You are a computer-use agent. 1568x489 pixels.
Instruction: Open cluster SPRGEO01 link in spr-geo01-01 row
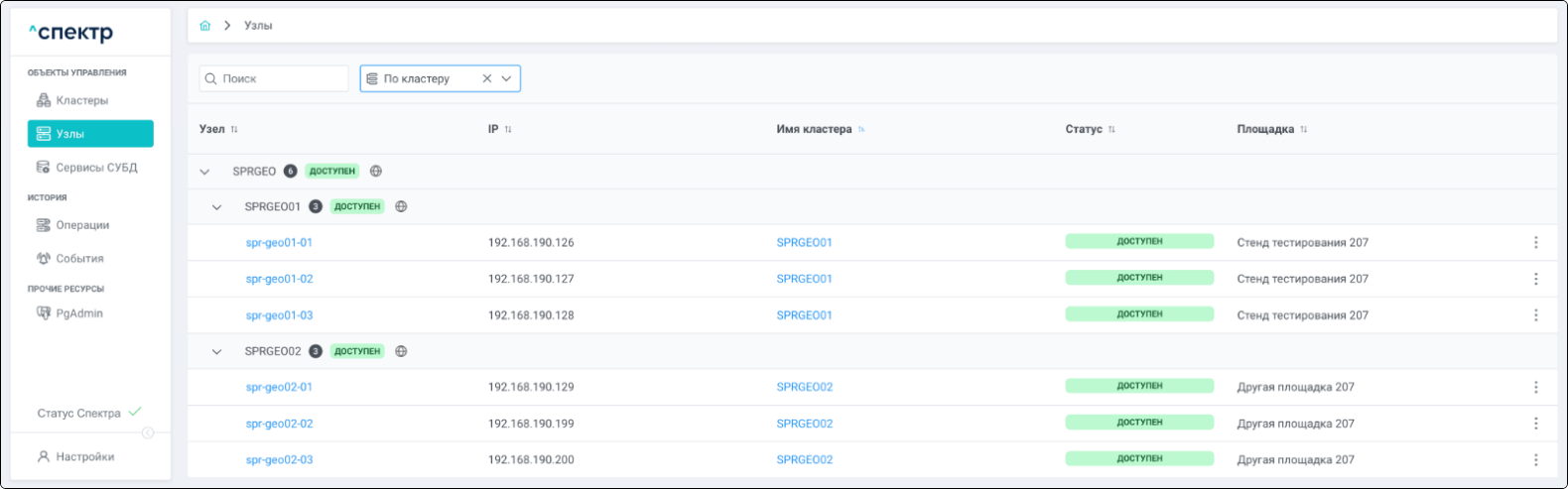pos(804,243)
